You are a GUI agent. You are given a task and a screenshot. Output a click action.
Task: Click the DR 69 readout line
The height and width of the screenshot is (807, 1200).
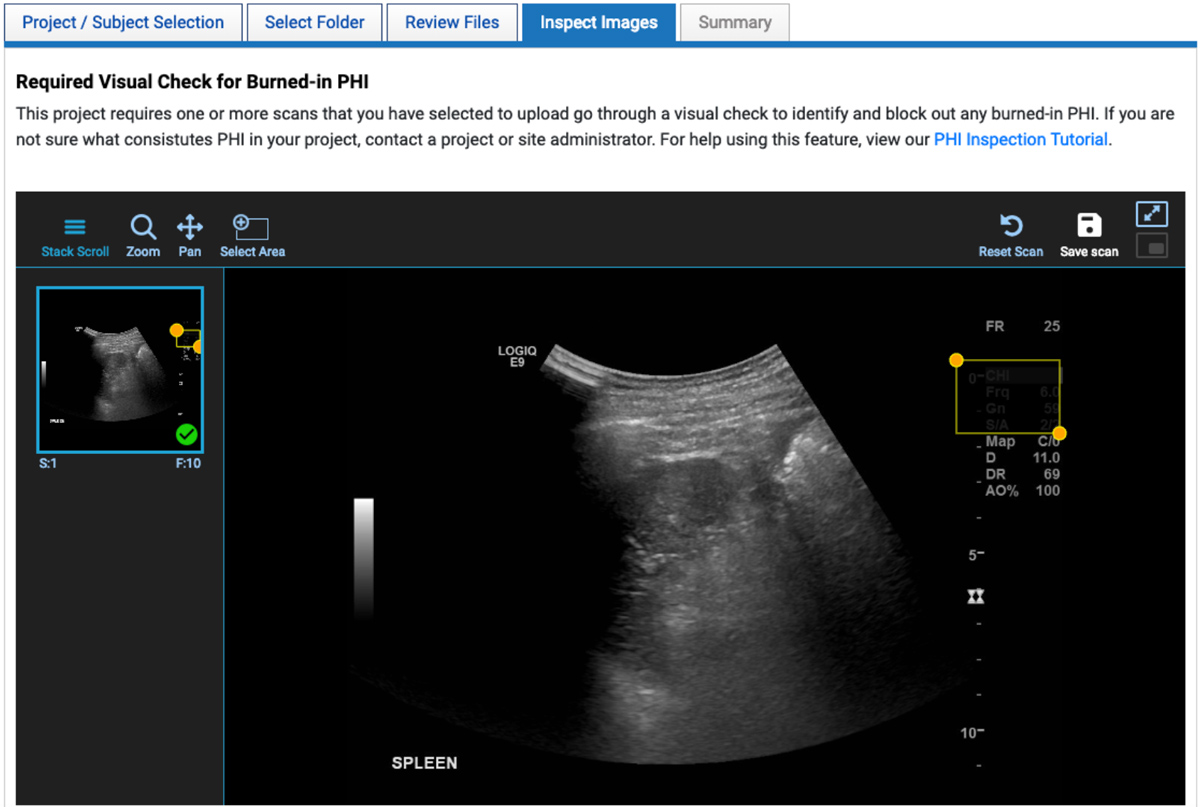click(1023, 474)
